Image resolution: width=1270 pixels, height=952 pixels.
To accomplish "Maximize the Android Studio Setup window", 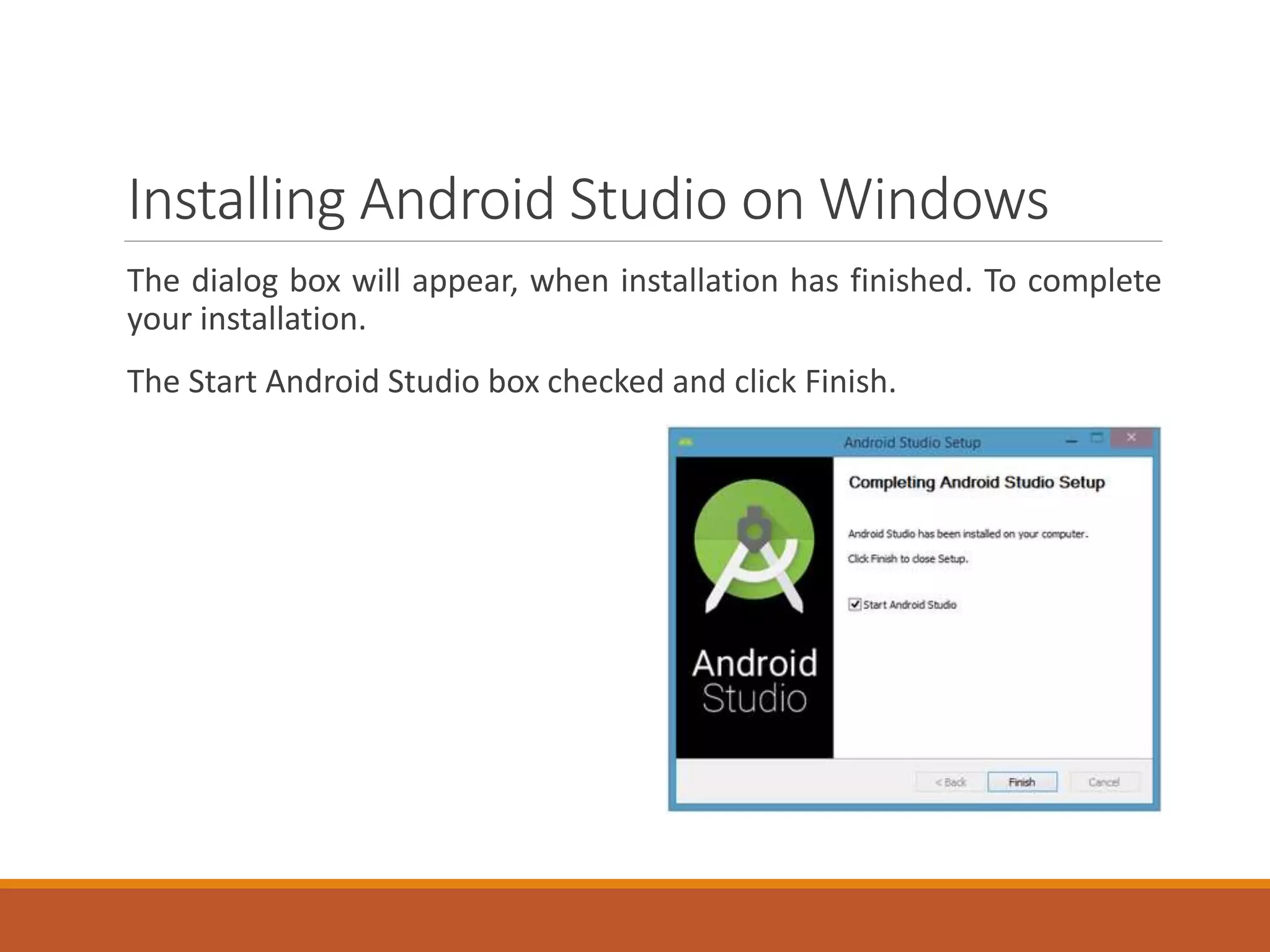I will [1097, 438].
